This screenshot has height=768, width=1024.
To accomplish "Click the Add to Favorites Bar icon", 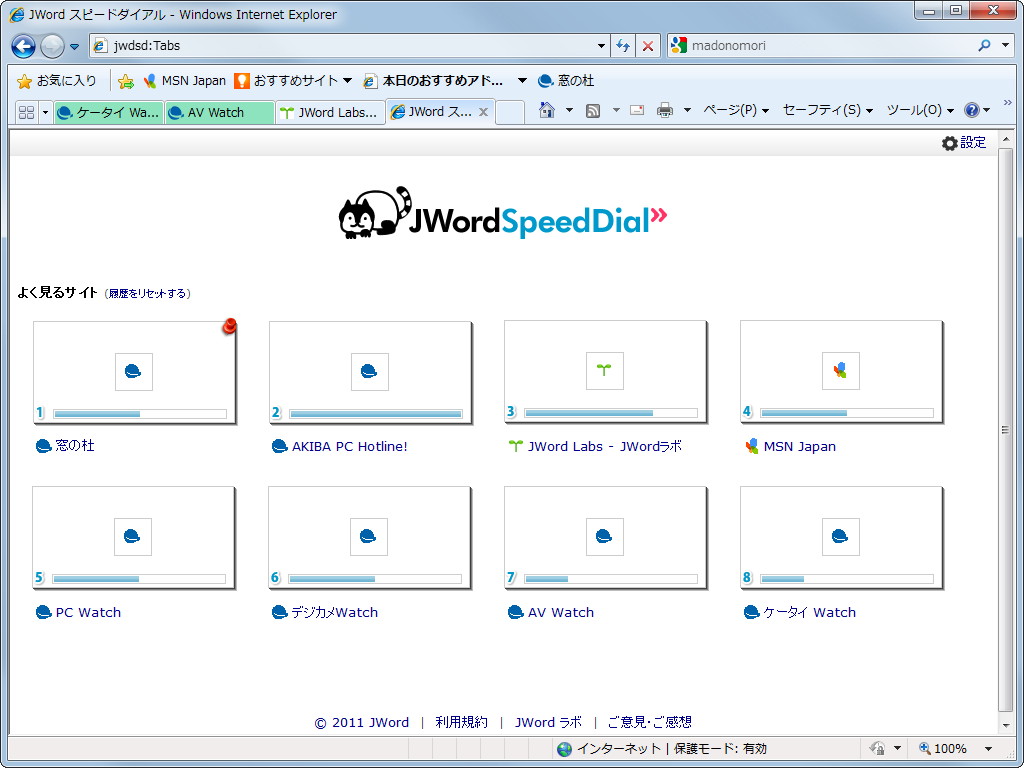I will [x=126, y=81].
